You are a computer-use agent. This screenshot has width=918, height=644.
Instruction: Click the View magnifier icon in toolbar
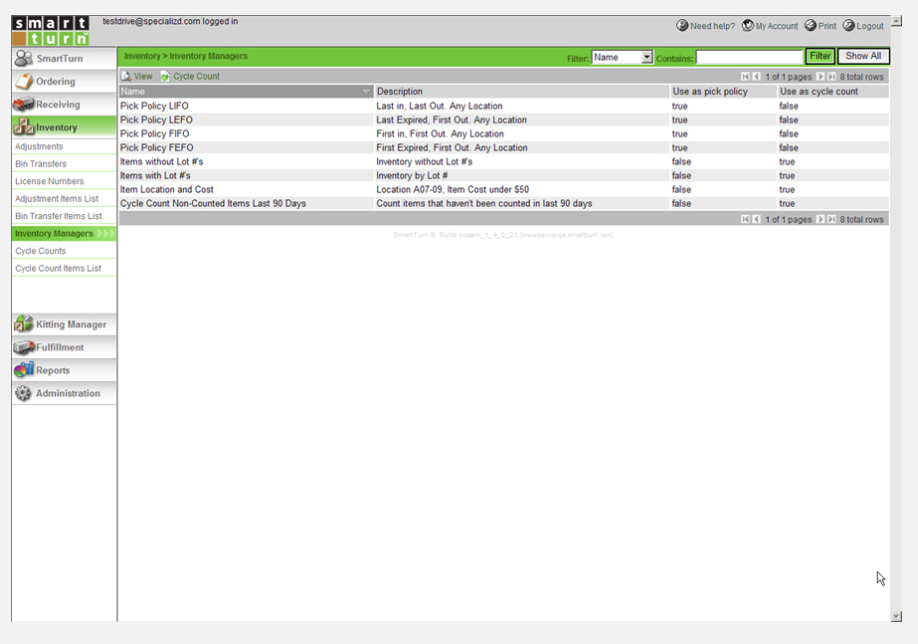point(126,76)
